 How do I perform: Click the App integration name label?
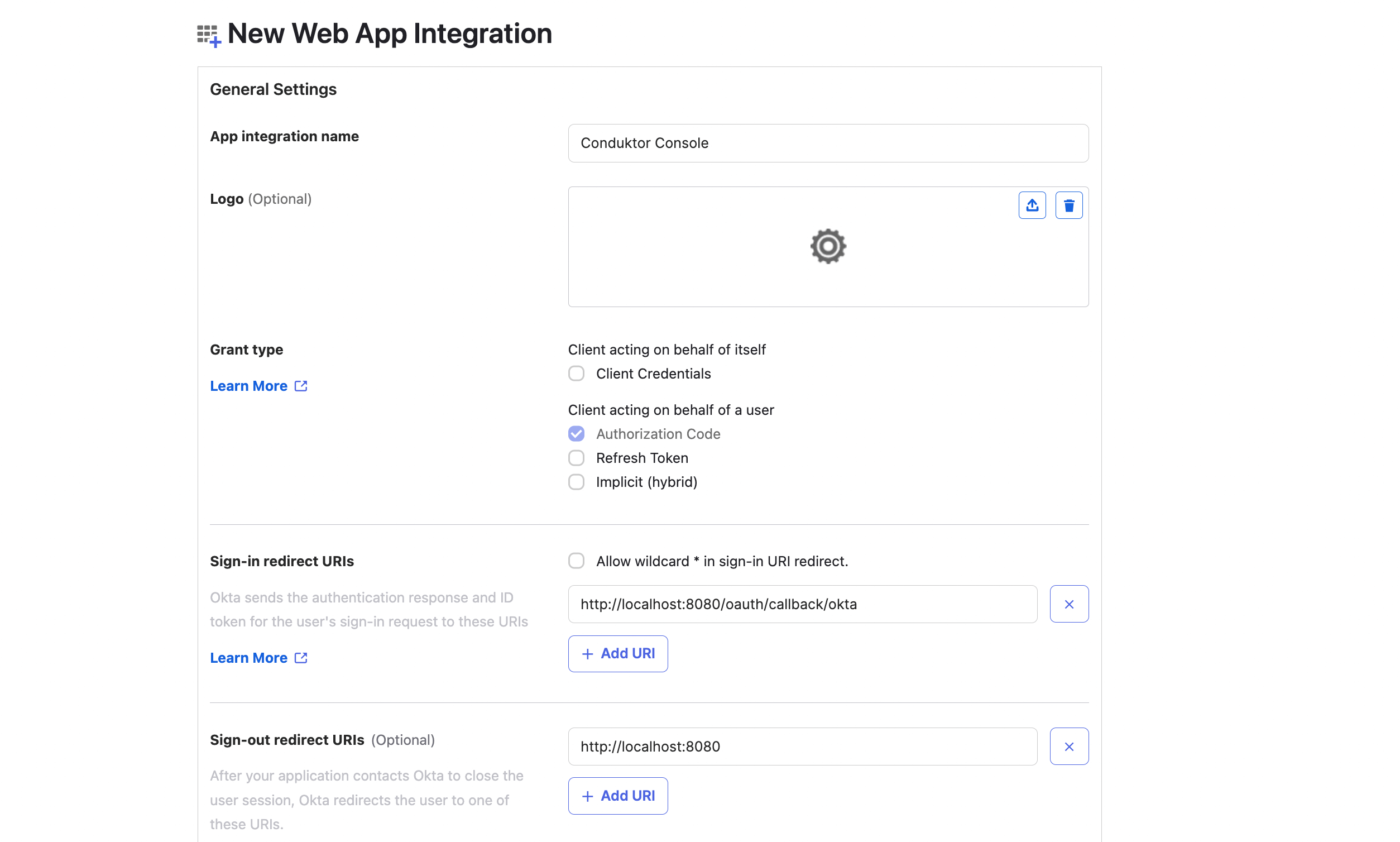point(284,137)
